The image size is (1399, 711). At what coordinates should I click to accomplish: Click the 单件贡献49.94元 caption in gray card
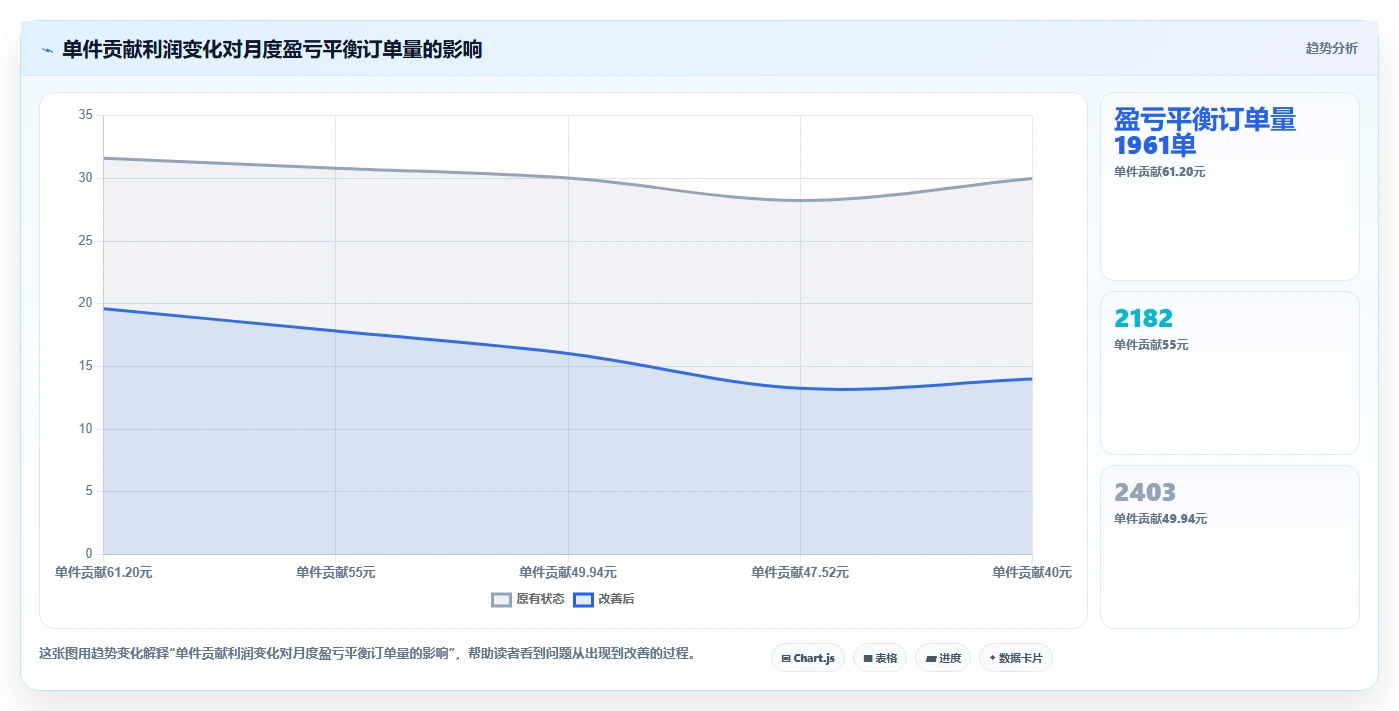[1160, 519]
